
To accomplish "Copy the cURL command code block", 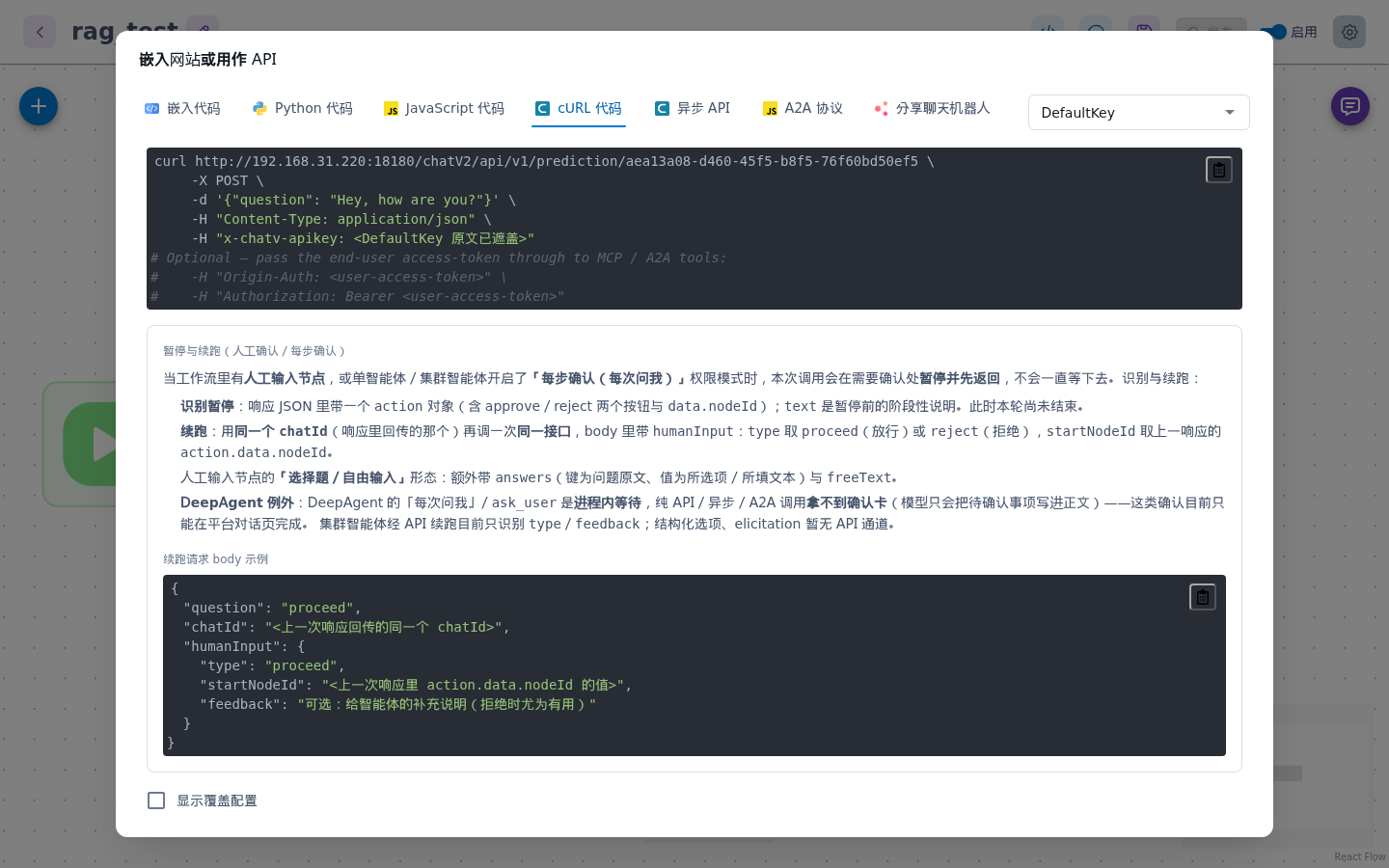I will tap(1219, 170).
